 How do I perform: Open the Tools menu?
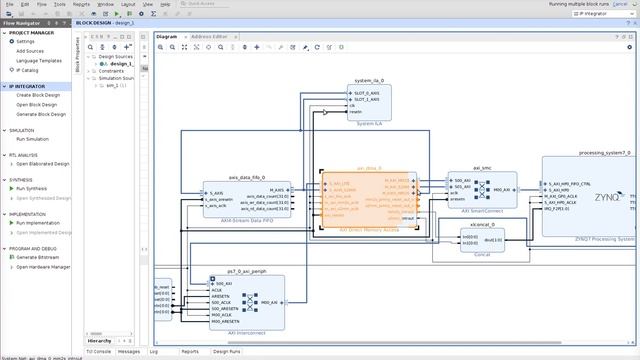[x=60, y=4]
